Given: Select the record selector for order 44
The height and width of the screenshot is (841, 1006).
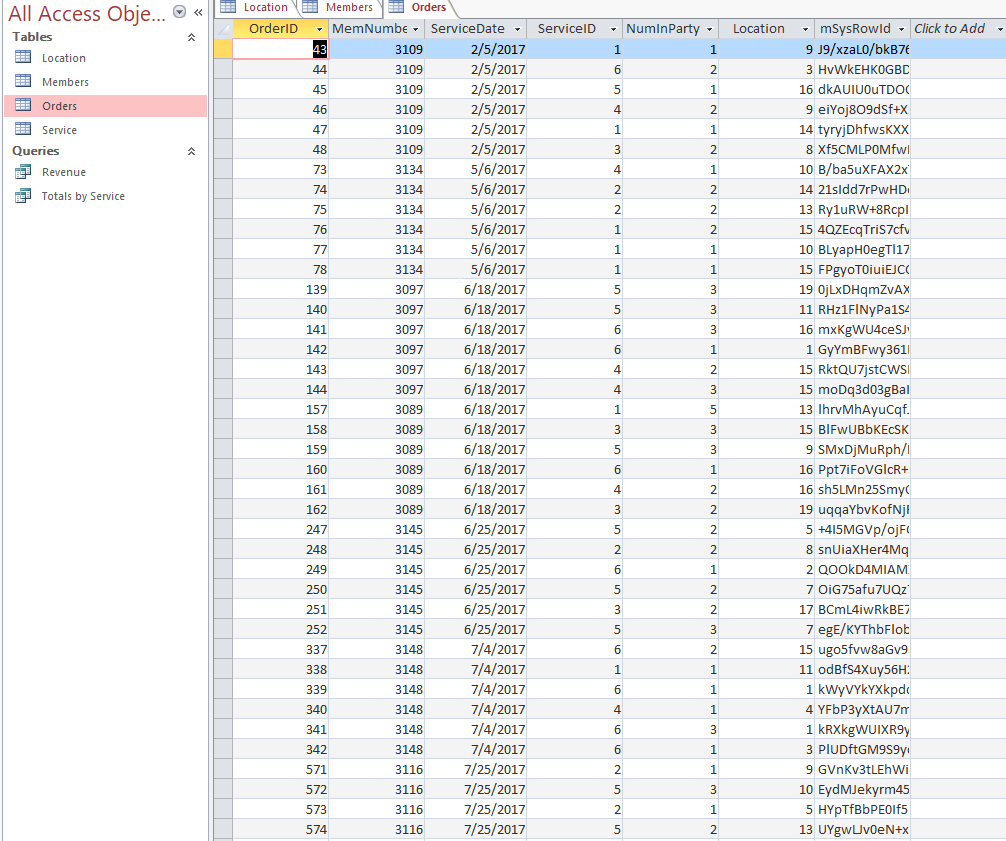Looking at the screenshot, I should (222, 69).
